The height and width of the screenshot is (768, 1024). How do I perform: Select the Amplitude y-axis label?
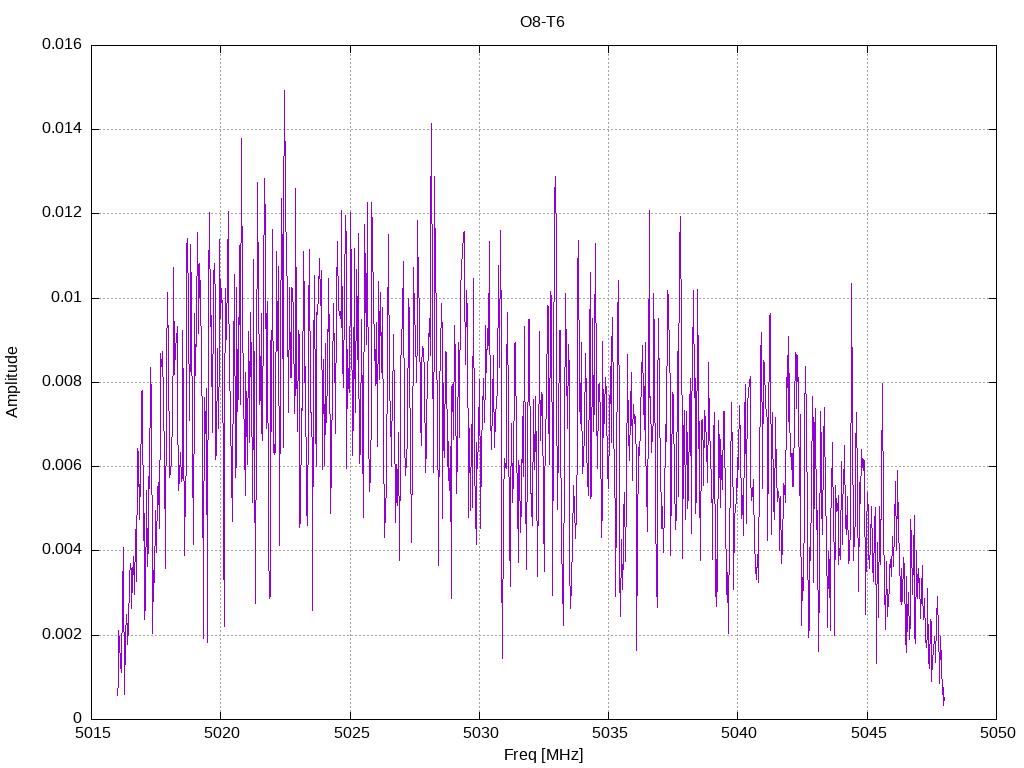(12, 382)
